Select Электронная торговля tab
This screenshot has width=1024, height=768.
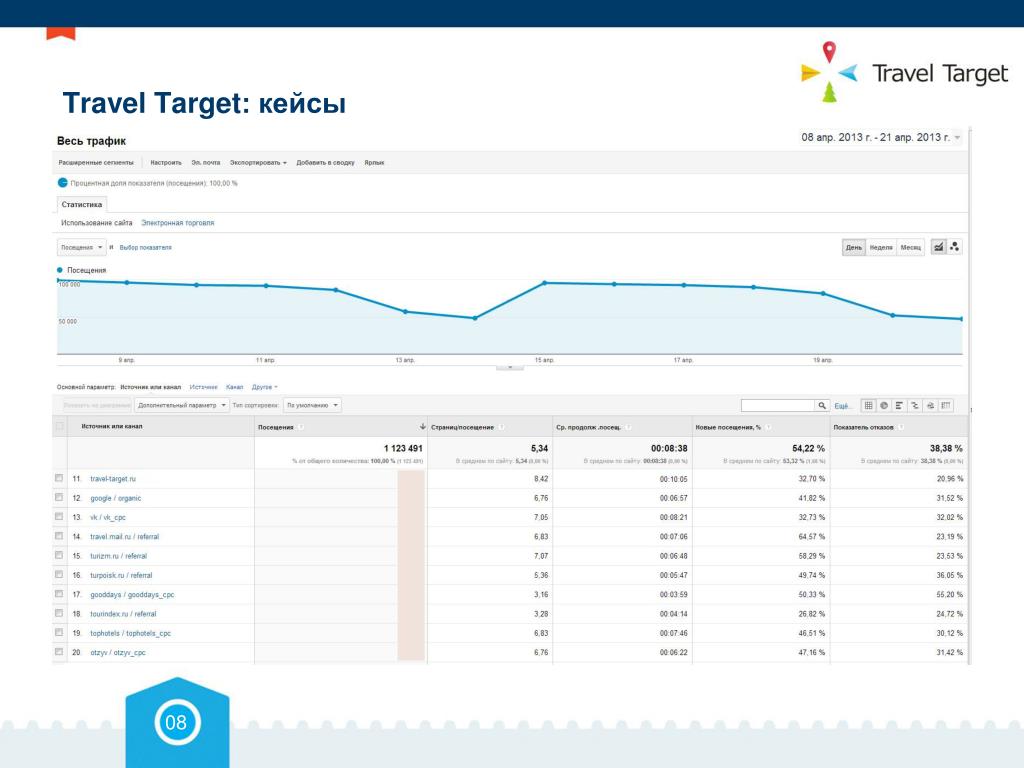178,223
